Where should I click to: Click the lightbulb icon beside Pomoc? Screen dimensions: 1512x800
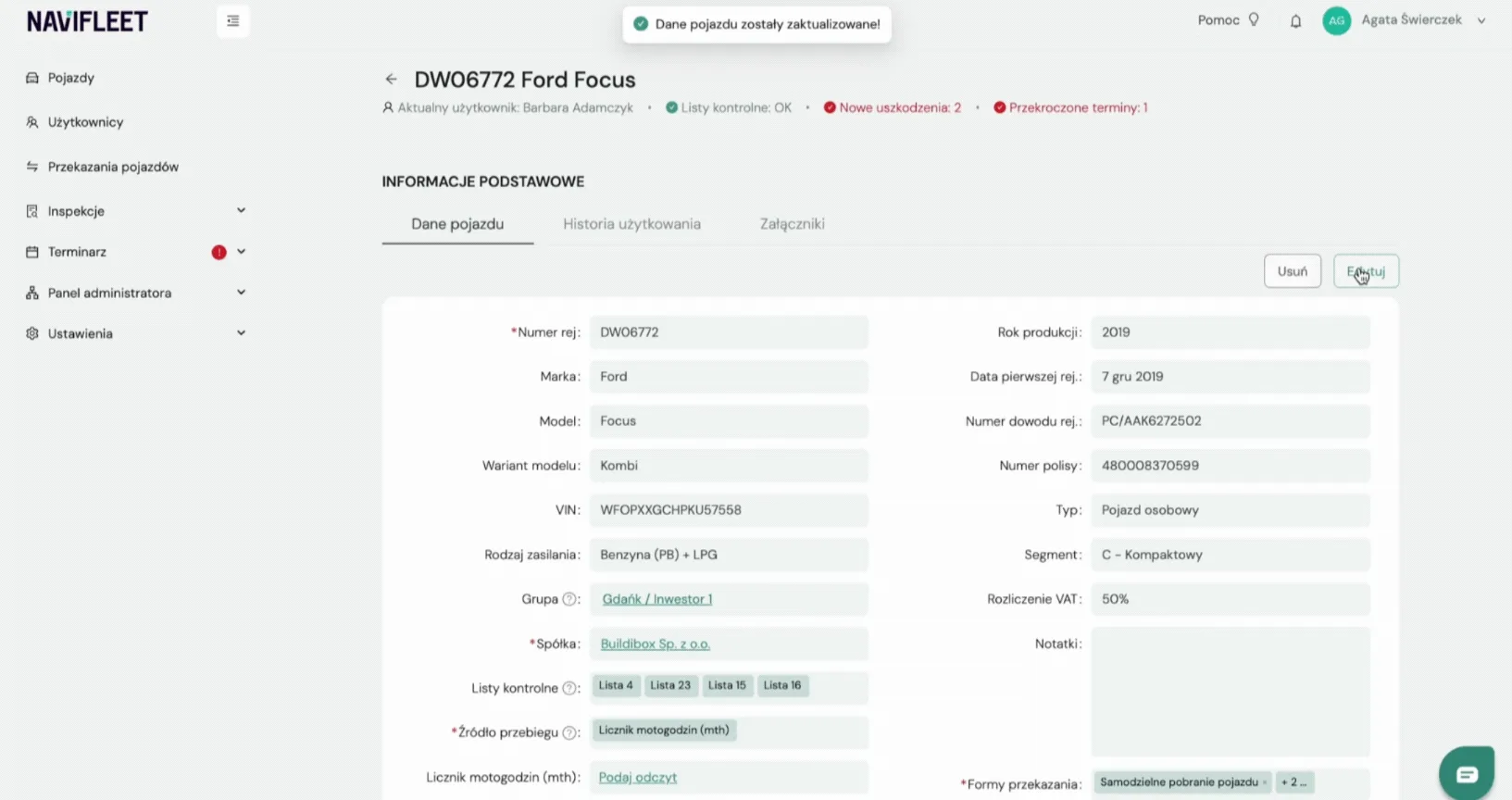(x=1254, y=19)
